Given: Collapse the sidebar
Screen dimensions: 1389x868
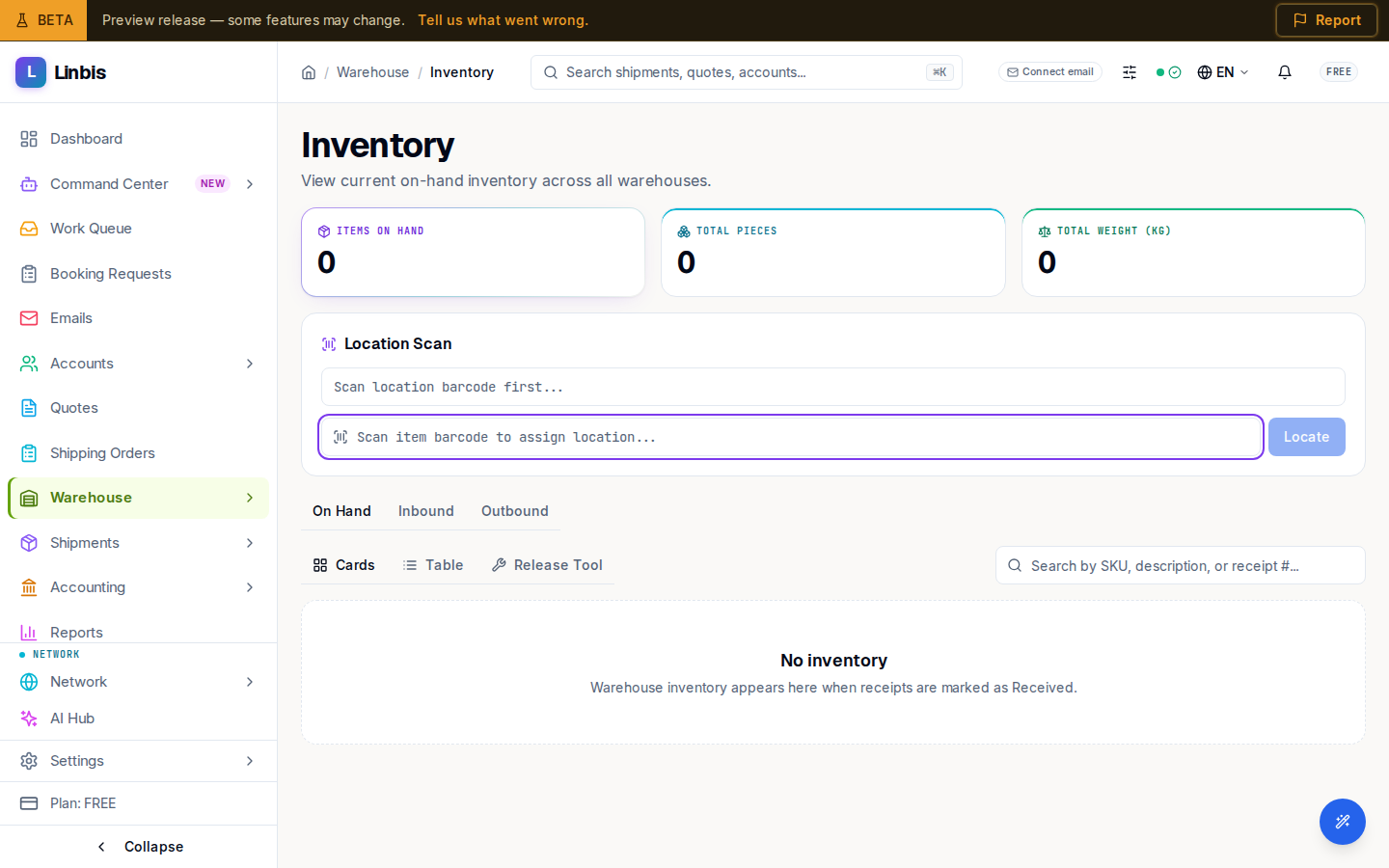Looking at the screenshot, I should [x=139, y=847].
